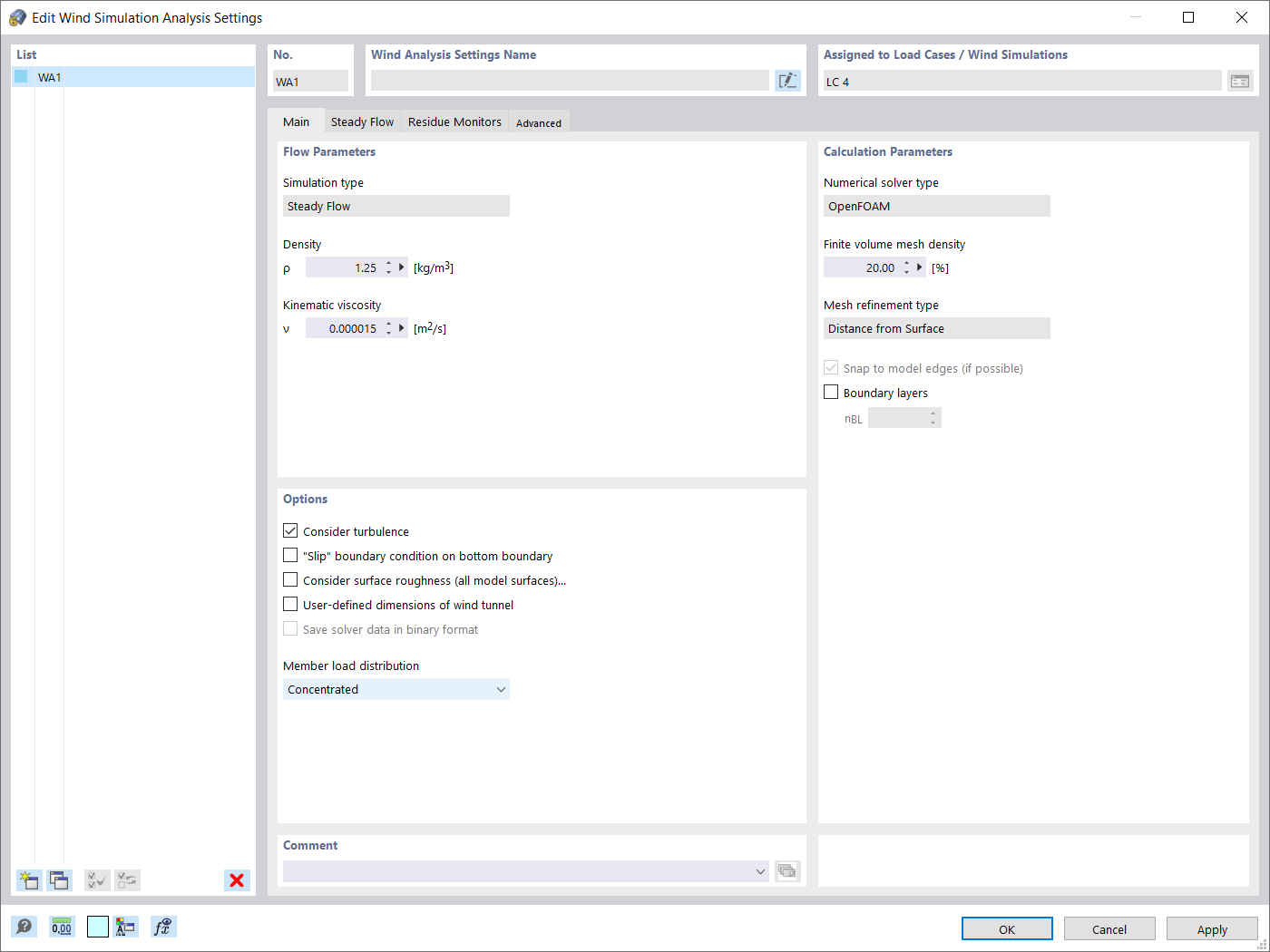1270x952 pixels.
Task: Click the invert selection icon in list toolbar
Action: 128,880
